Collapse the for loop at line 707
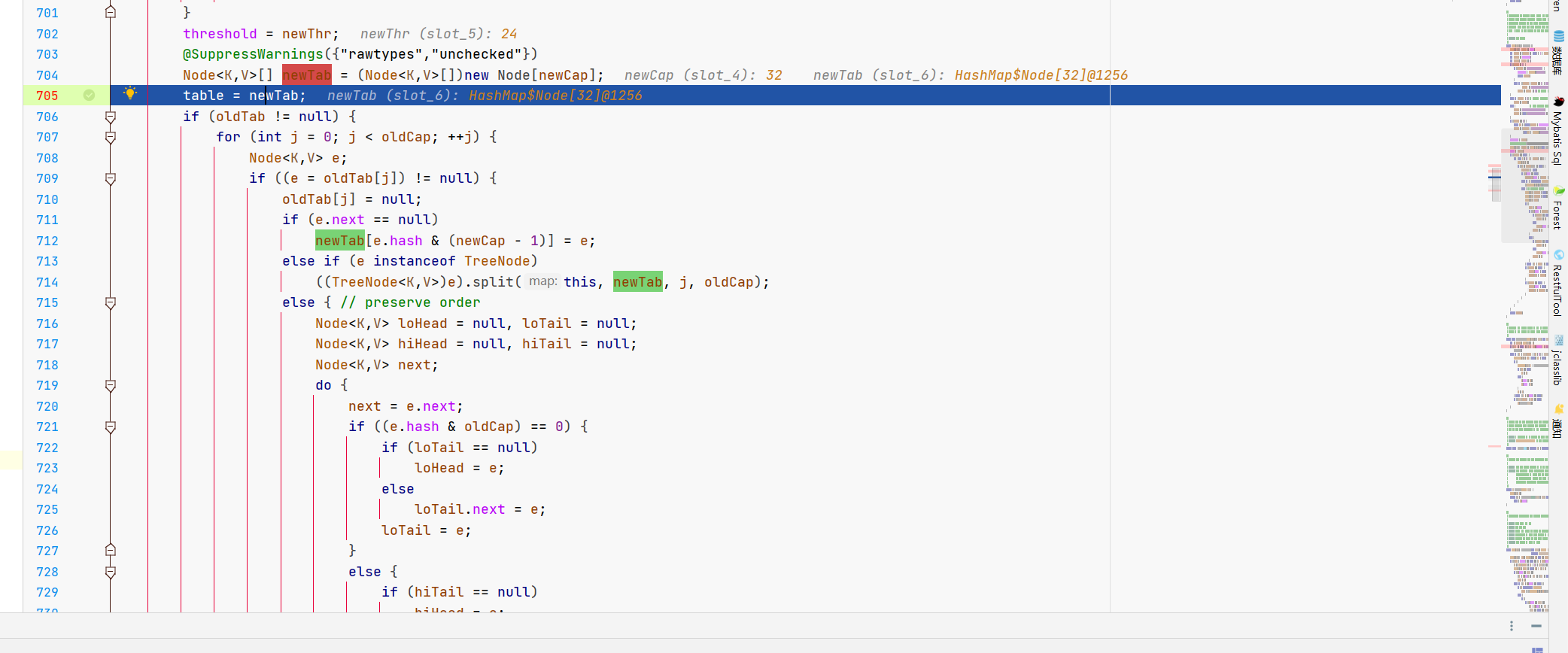The image size is (1568, 653). click(x=111, y=137)
